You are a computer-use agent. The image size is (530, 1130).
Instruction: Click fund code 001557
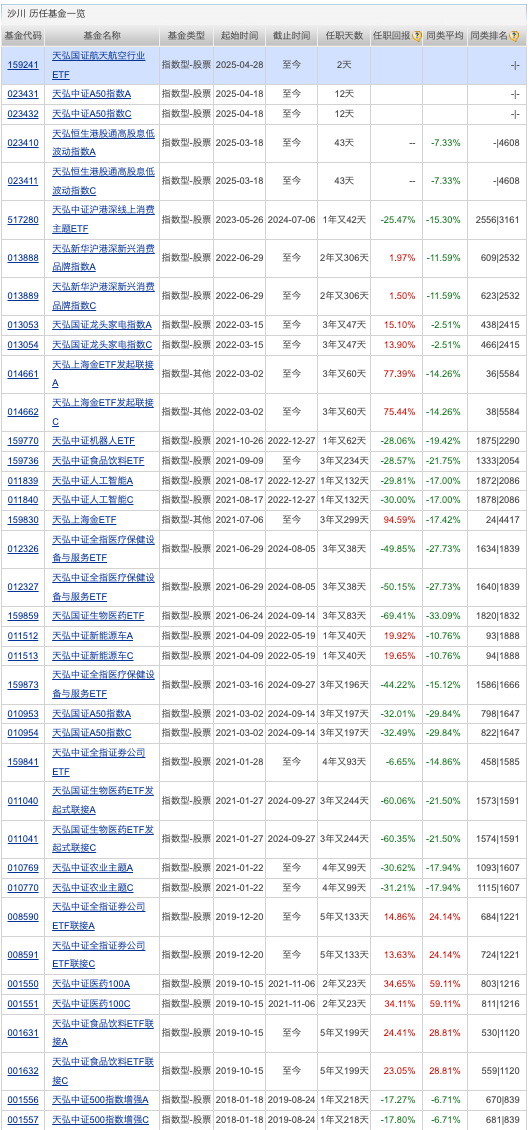(x=22, y=1119)
